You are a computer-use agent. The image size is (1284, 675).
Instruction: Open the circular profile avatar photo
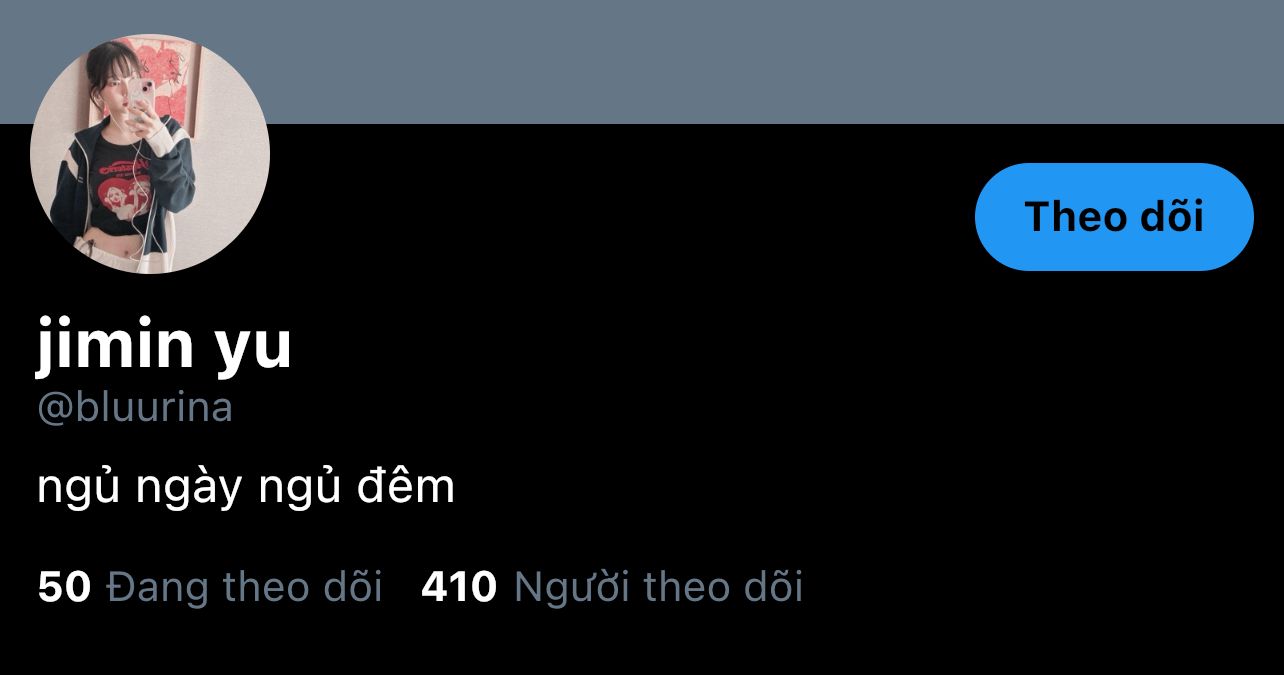click(150, 154)
